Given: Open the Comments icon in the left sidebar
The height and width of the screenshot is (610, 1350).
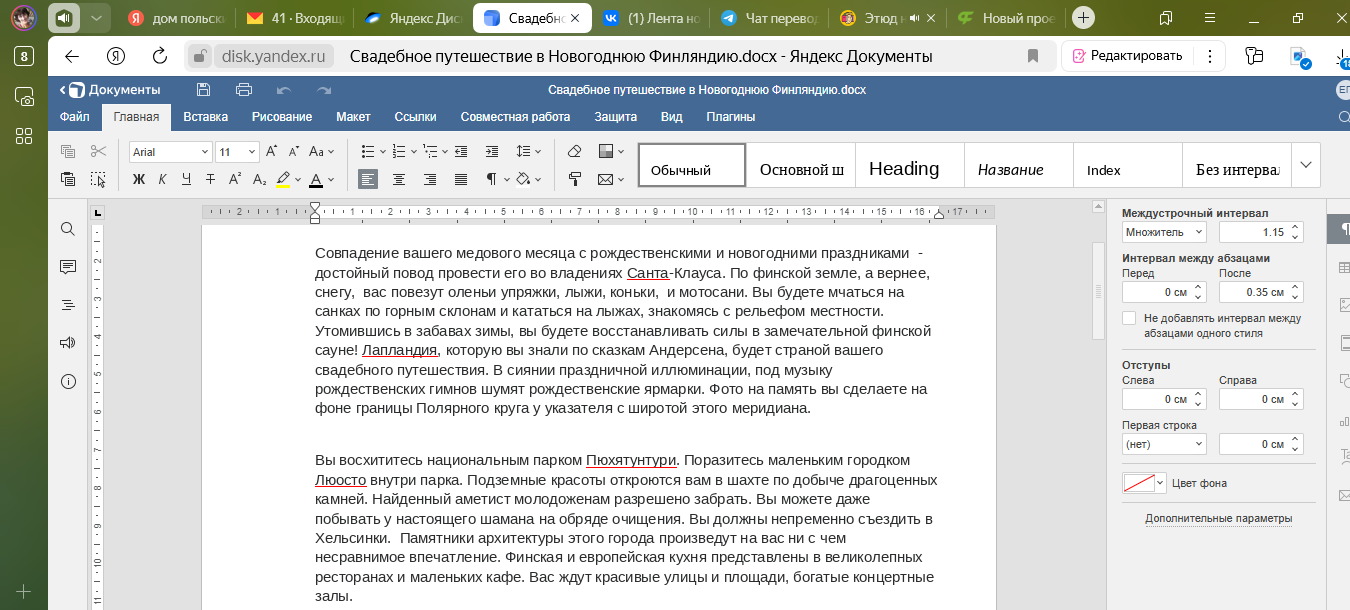Looking at the screenshot, I should (x=68, y=267).
